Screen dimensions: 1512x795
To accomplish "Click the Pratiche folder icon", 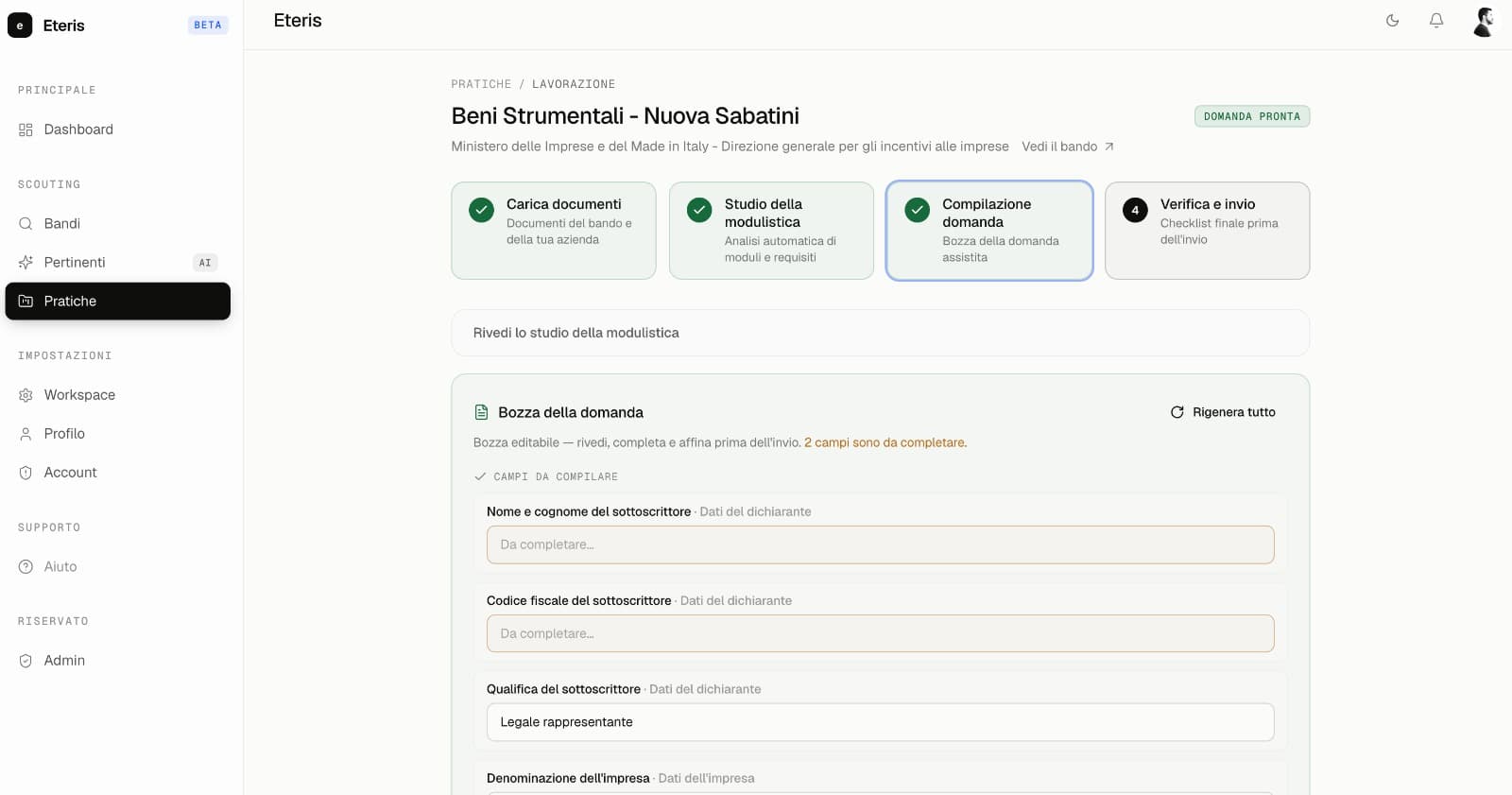I will 26,302.
